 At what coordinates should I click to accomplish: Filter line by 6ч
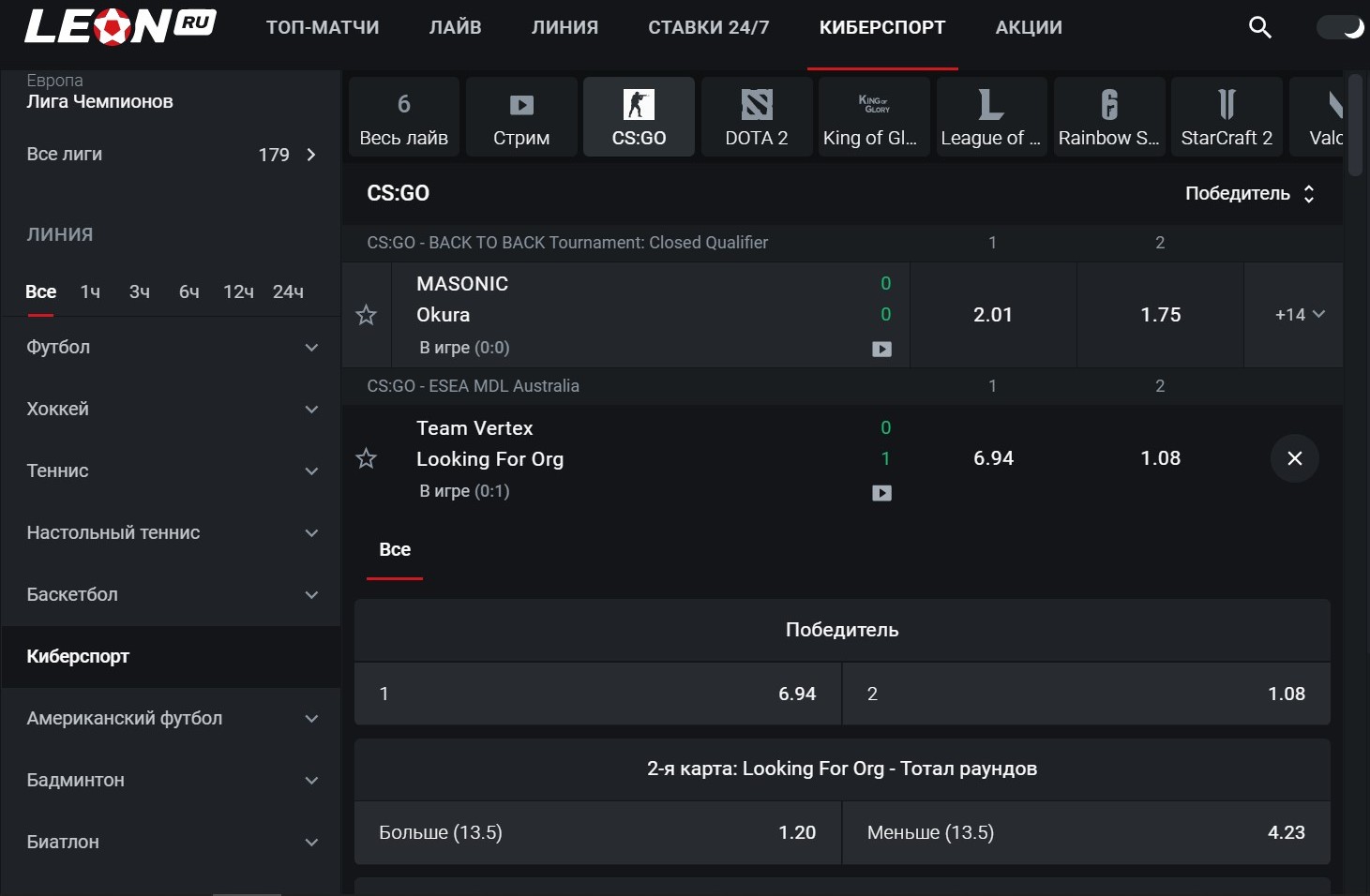tap(189, 292)
